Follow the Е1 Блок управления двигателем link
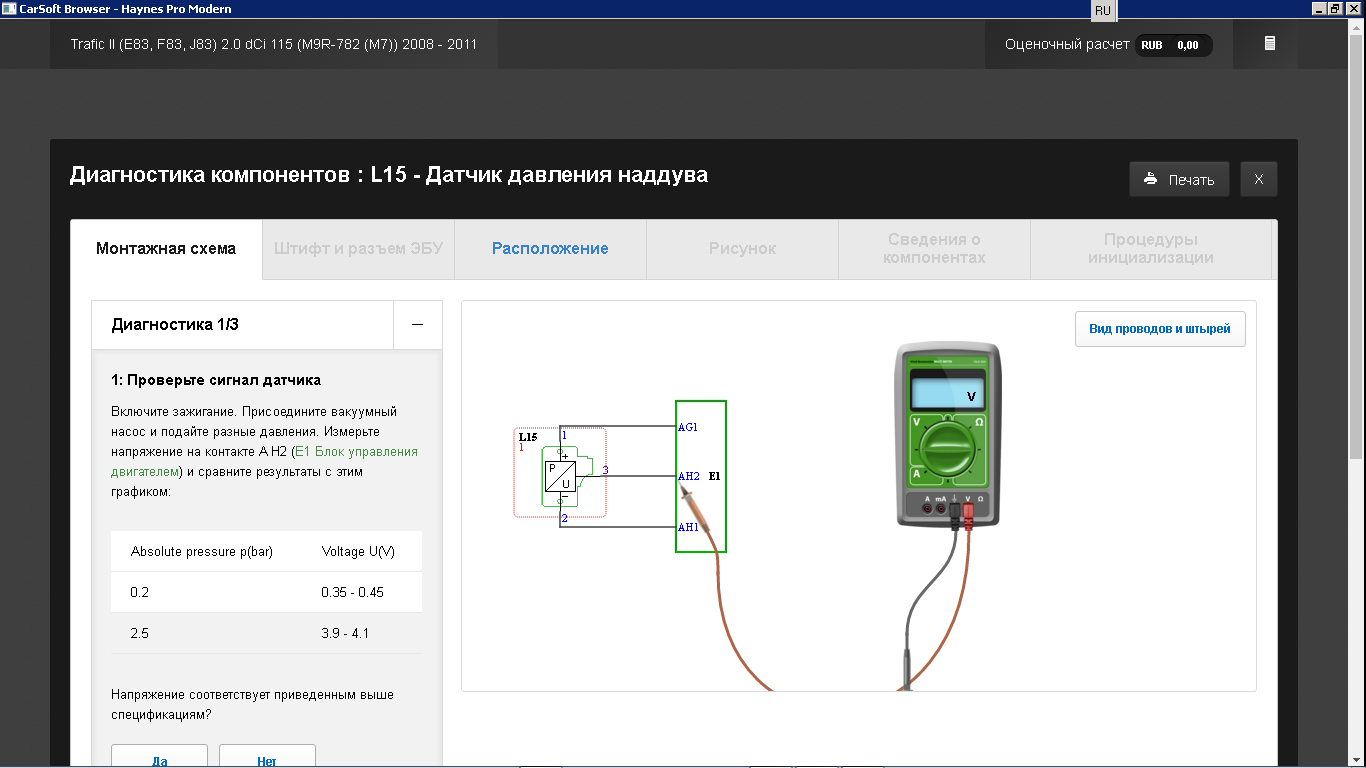 pyautogui.click(x=264, y=461)
